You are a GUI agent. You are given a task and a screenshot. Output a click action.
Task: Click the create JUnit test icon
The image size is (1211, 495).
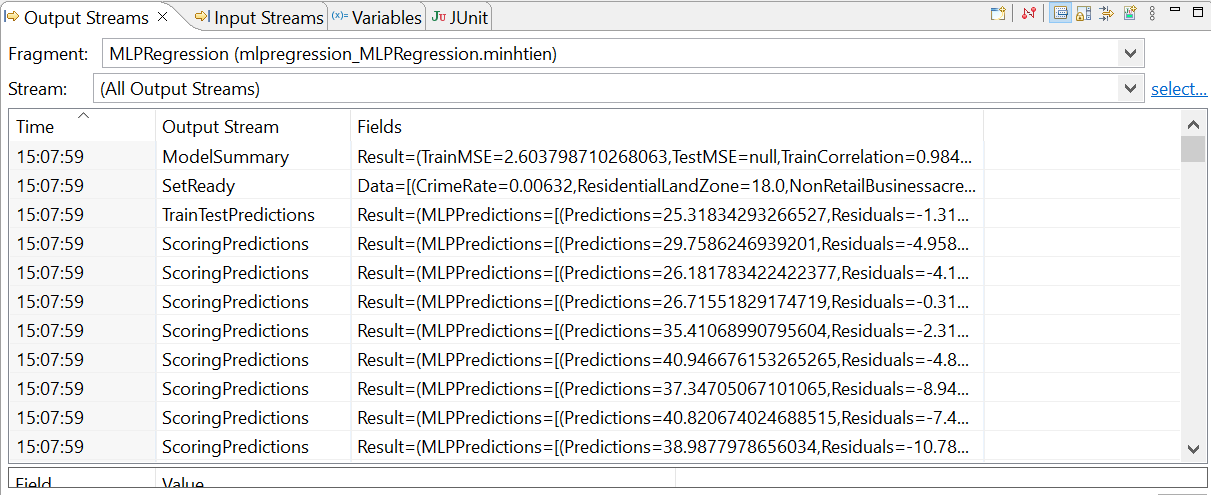click(x=1130, y=14)
